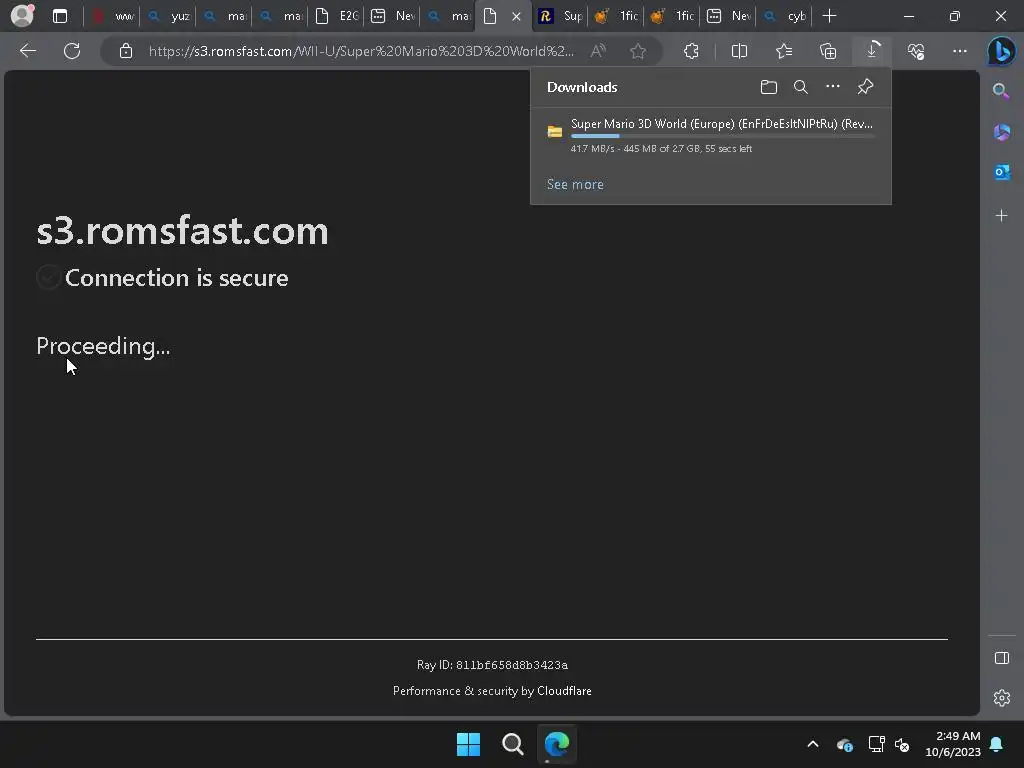Go back with the back arrow
The width and height of the screenshot is (1024, 768).
(x=28, y=51)
